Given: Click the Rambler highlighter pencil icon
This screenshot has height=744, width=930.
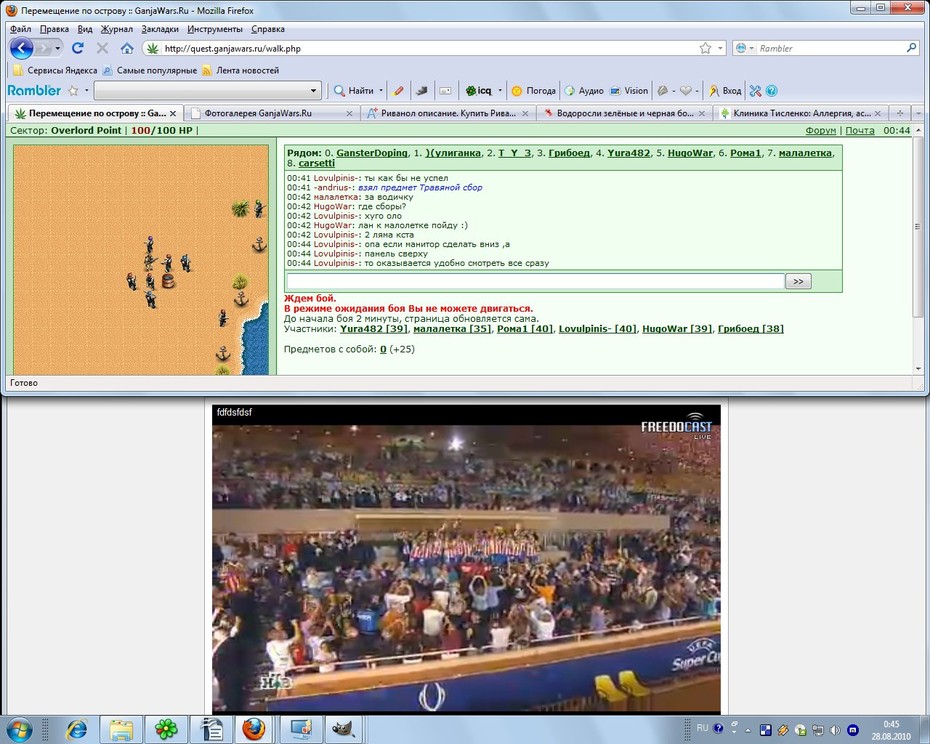Looking at the screenshot, I should 398,91.
